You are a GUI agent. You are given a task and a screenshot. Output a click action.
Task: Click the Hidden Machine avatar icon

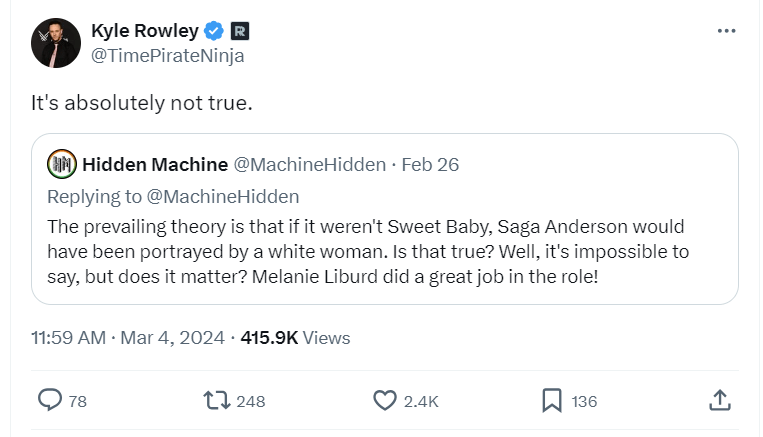tap(62, 164)
